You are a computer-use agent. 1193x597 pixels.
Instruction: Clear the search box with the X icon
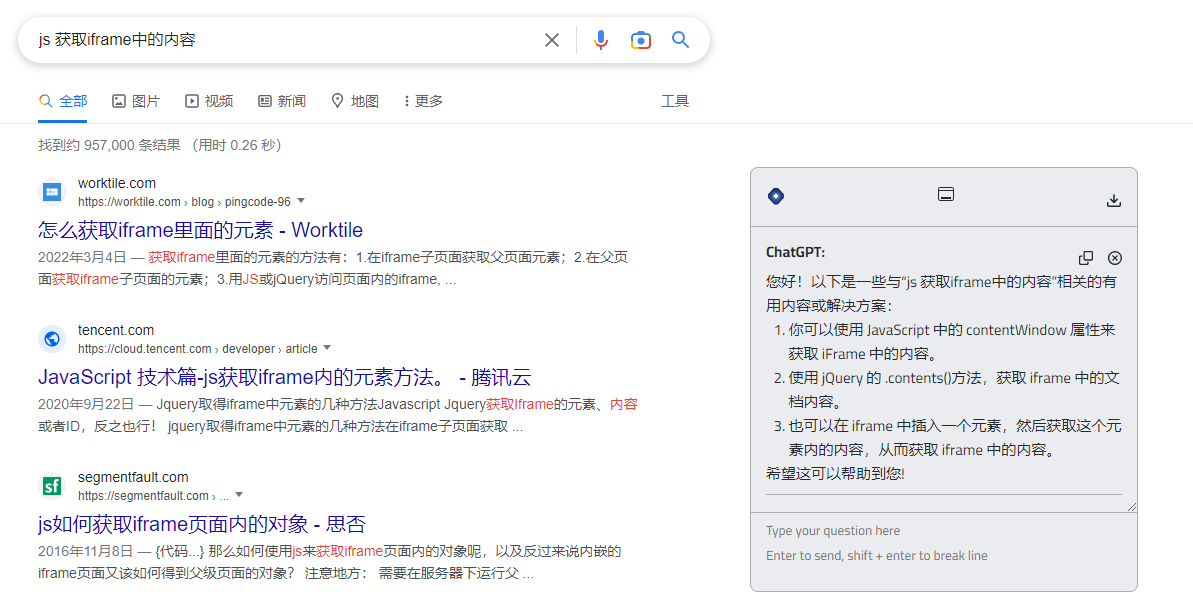[x=552, y=40]
